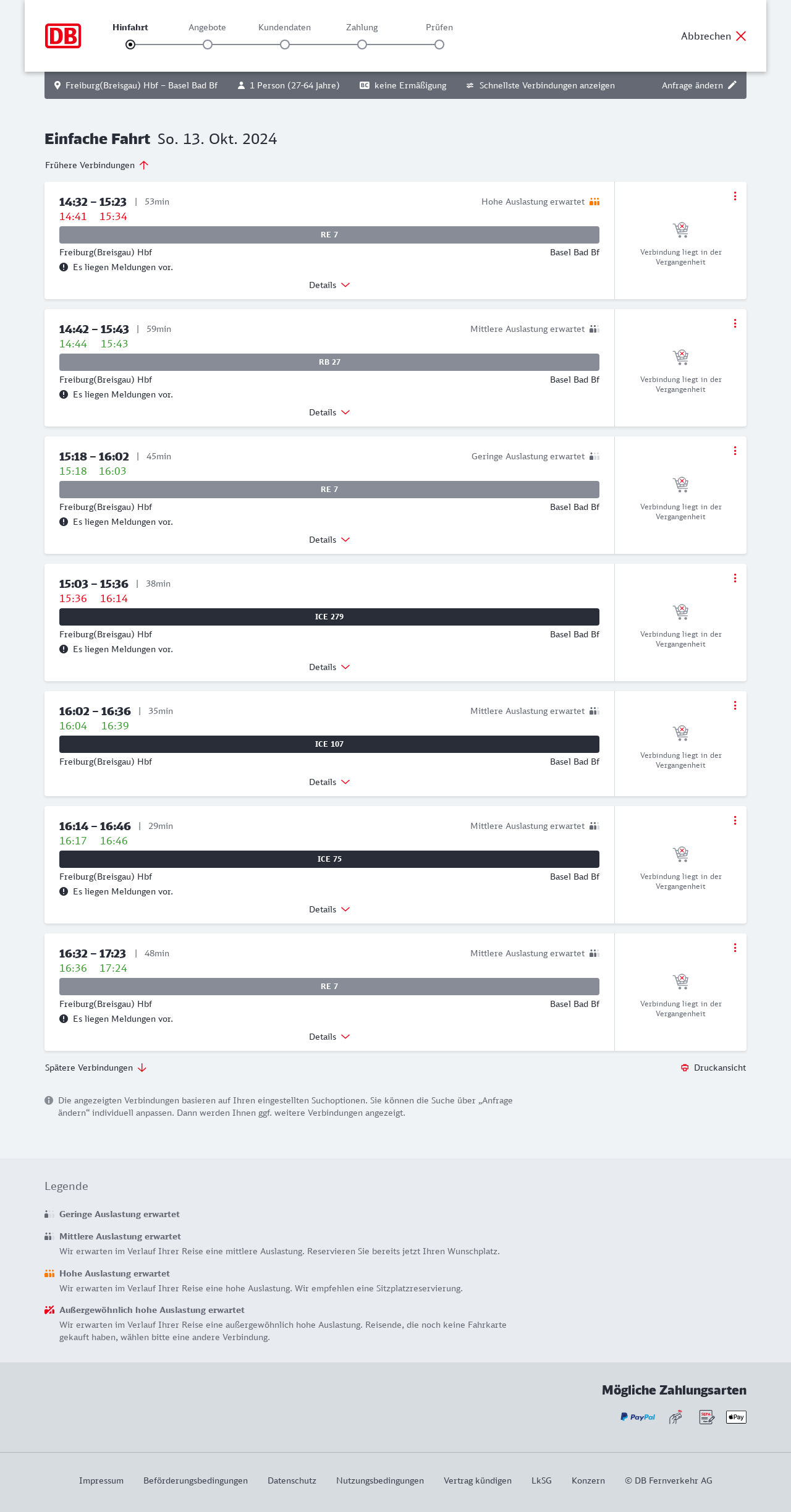
Task: Click the Druckansicht printer icon
Action: (685, 1068)
